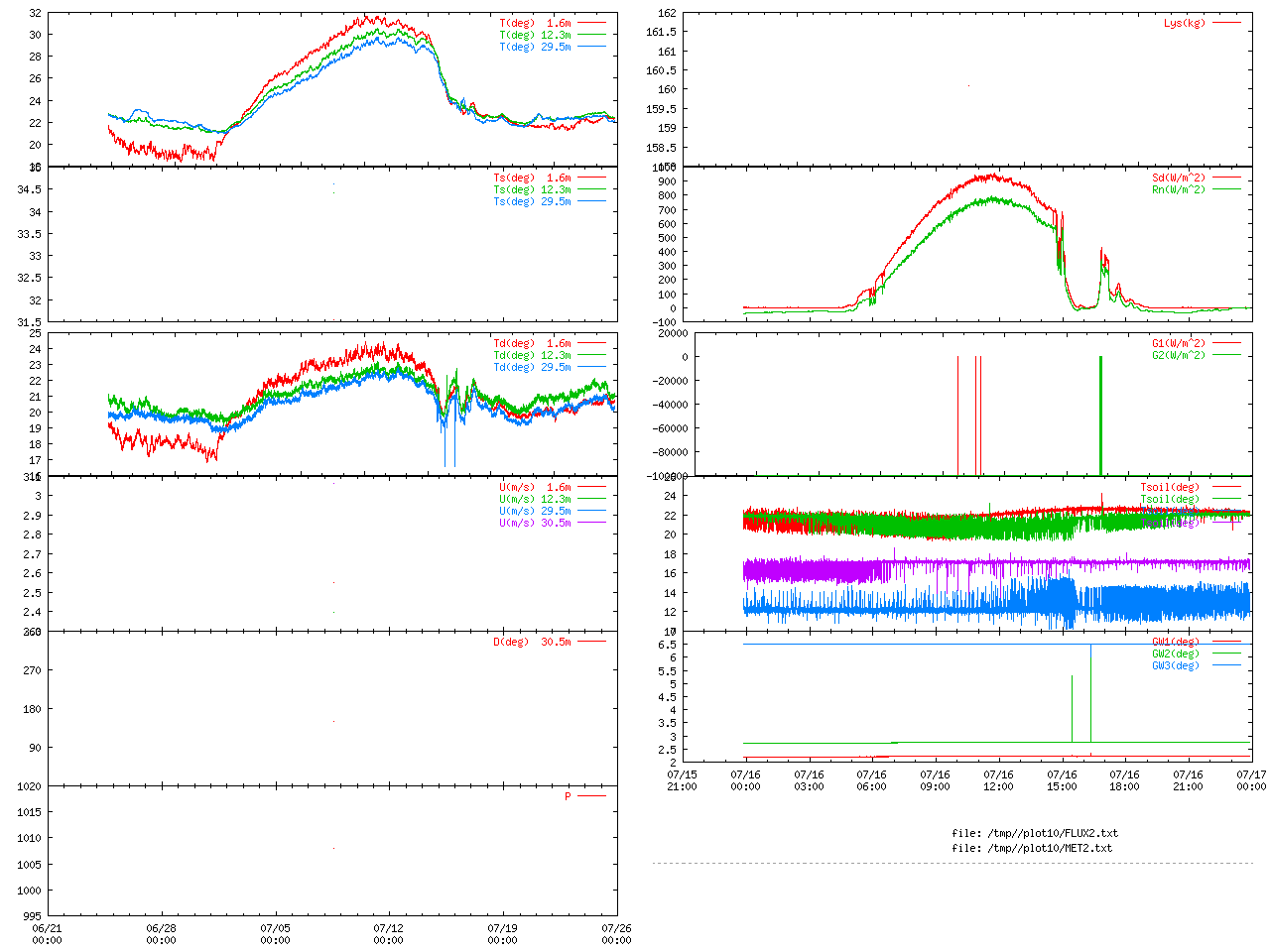1270x952 pixels.
Task: Click the '07/16 12:00' time axis label
Action: [x=998, y=781]
